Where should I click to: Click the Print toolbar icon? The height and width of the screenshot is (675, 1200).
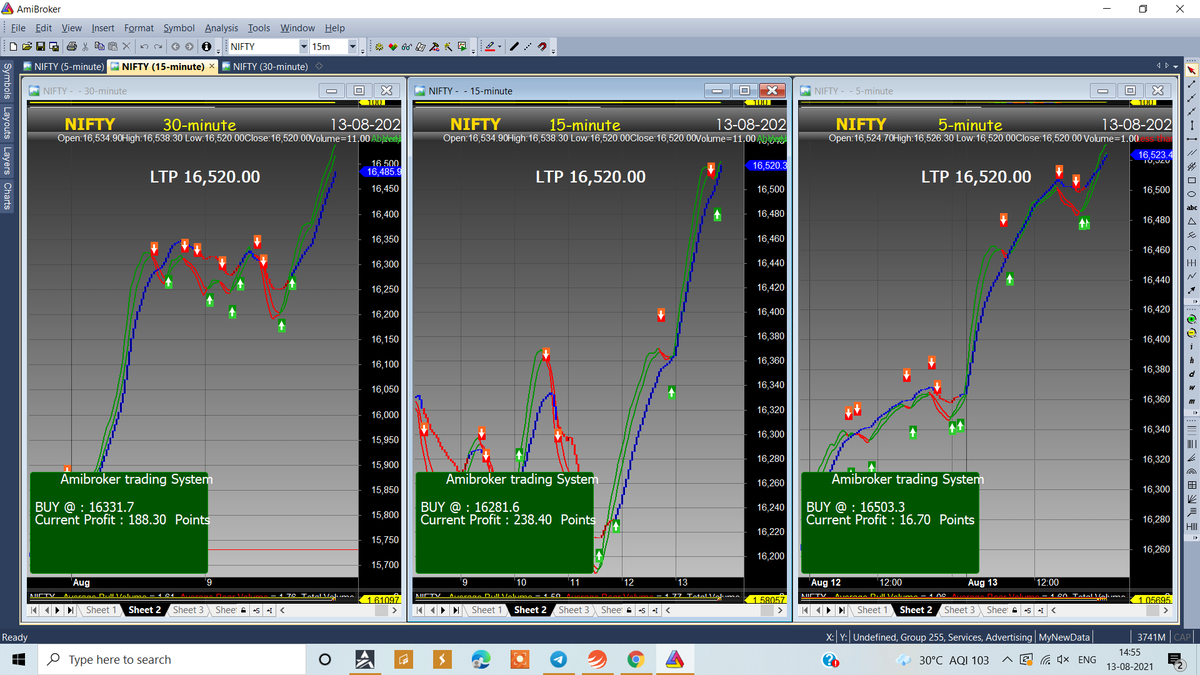click(x=72, y=46)
